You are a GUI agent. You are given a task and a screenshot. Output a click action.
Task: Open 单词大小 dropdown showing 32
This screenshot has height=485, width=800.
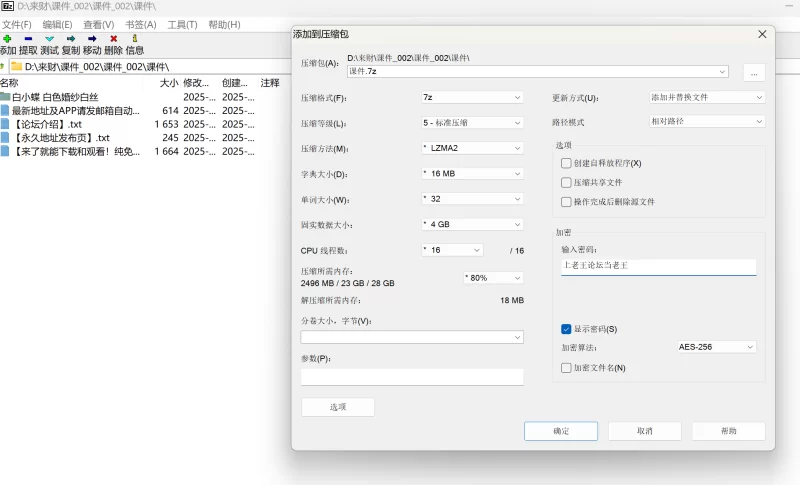472,199
